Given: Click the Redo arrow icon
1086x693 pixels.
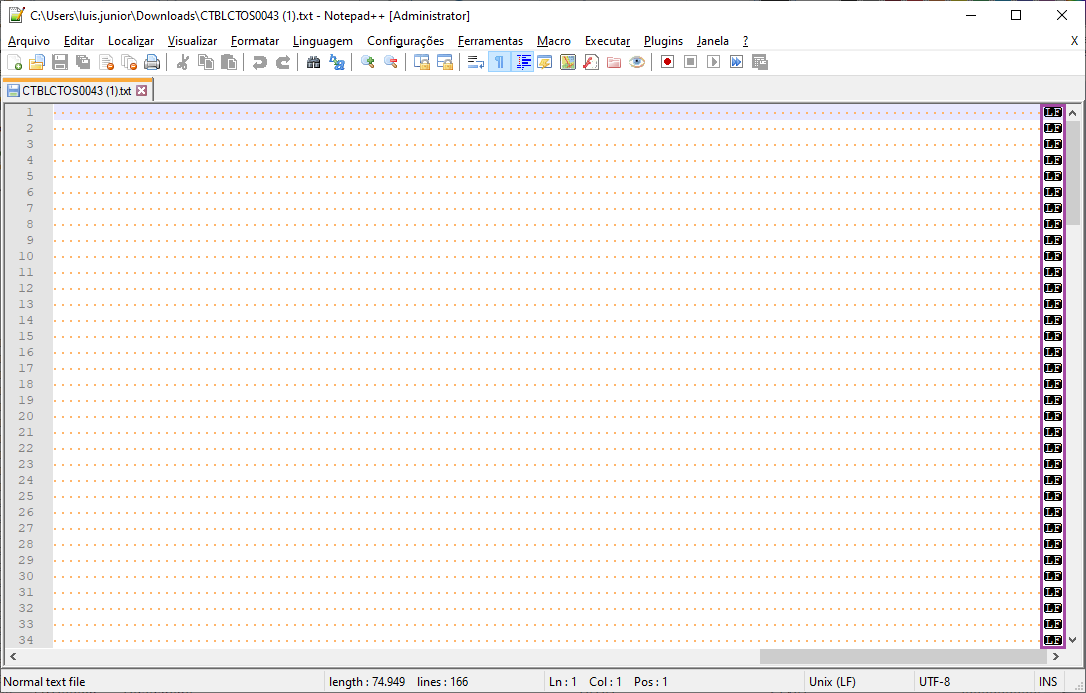Looking at the screenshot, I should coord(283,62).
